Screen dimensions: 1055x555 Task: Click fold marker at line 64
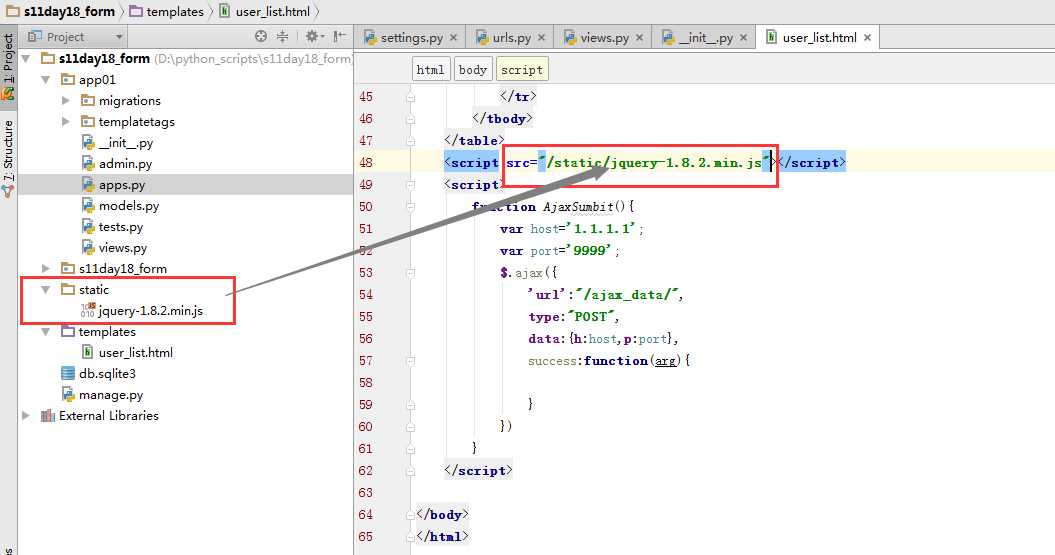(x=410, y=515)
